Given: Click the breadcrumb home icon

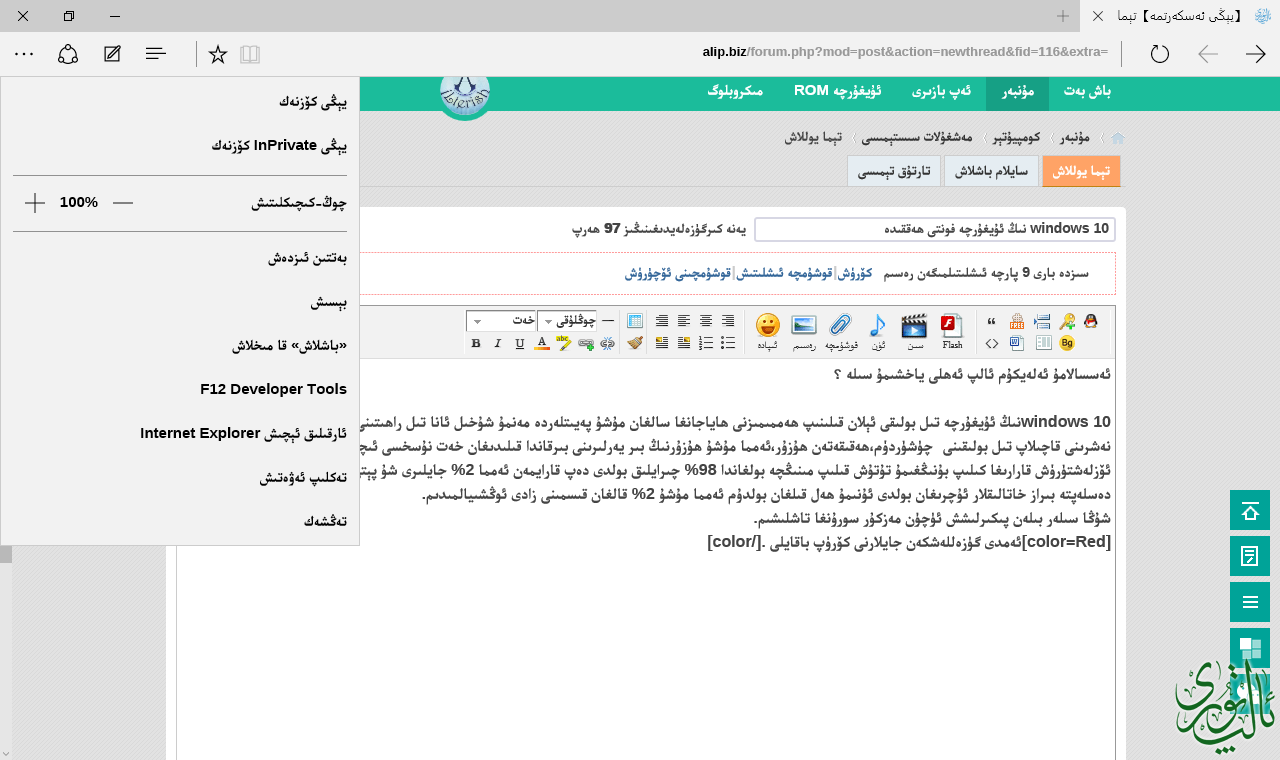Looking at the screenshot, I should (1118, 138).
